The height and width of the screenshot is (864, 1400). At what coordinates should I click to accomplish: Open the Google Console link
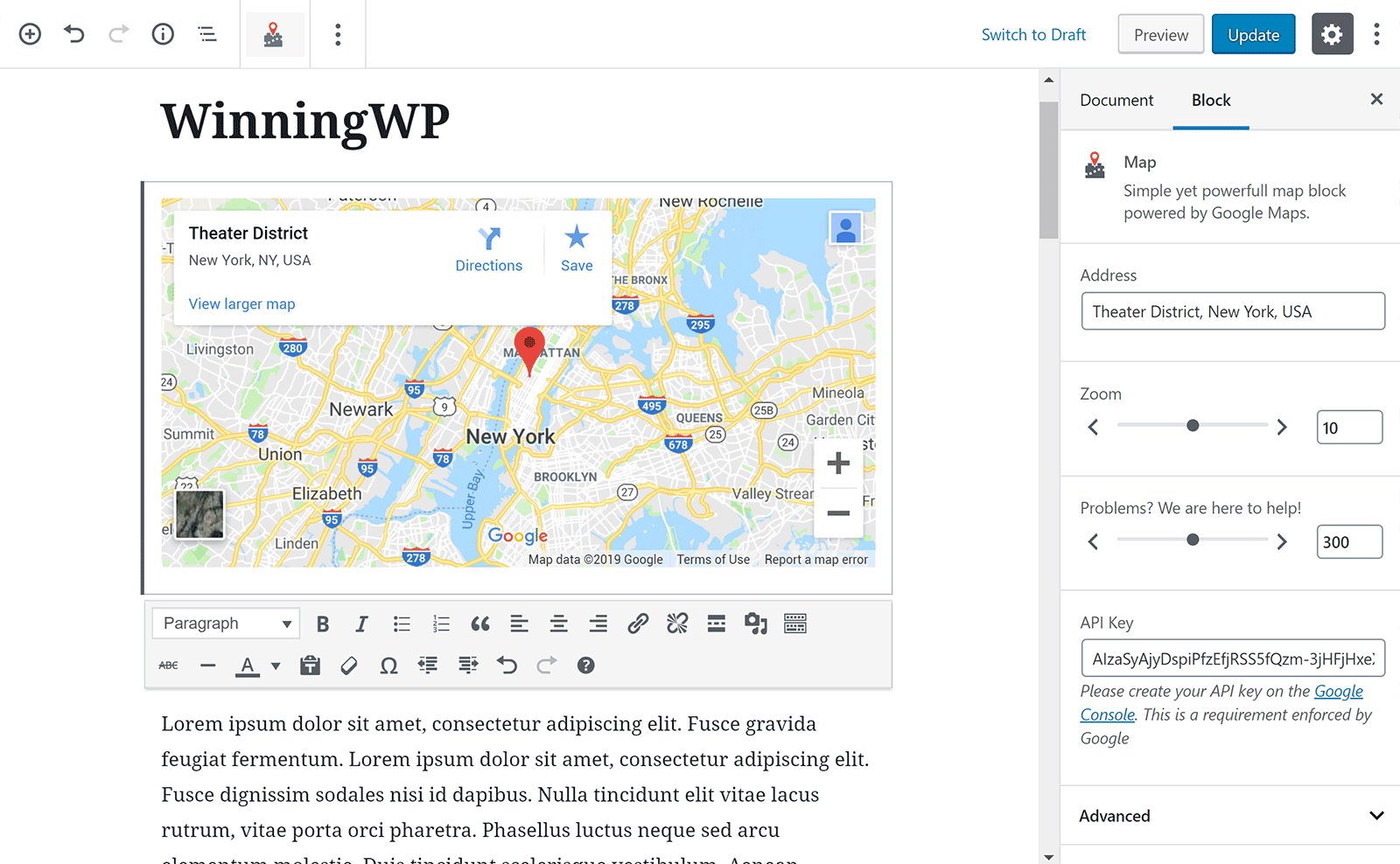(x=1338, y=691)
